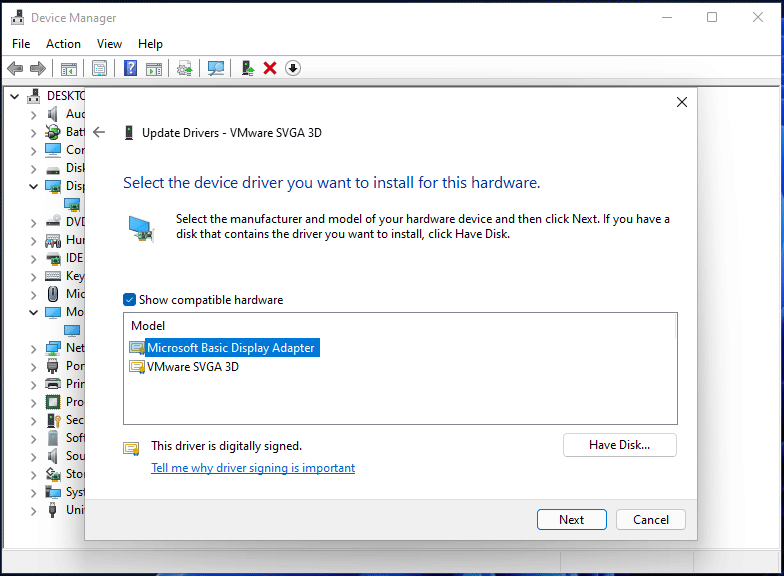
Task: Select the Audio speaker tree icon
Action: [52, 114]
